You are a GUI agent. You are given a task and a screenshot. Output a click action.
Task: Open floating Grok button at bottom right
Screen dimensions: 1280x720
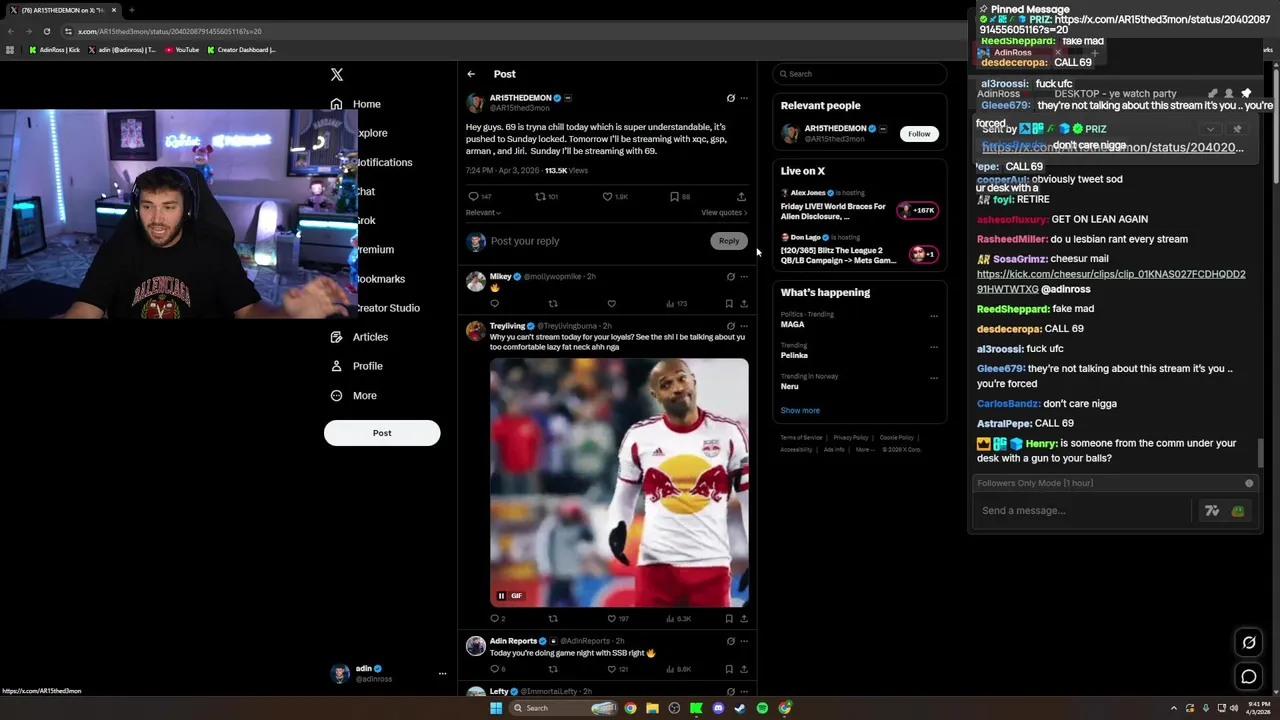pyautogui.click(x=1249, y=642)
